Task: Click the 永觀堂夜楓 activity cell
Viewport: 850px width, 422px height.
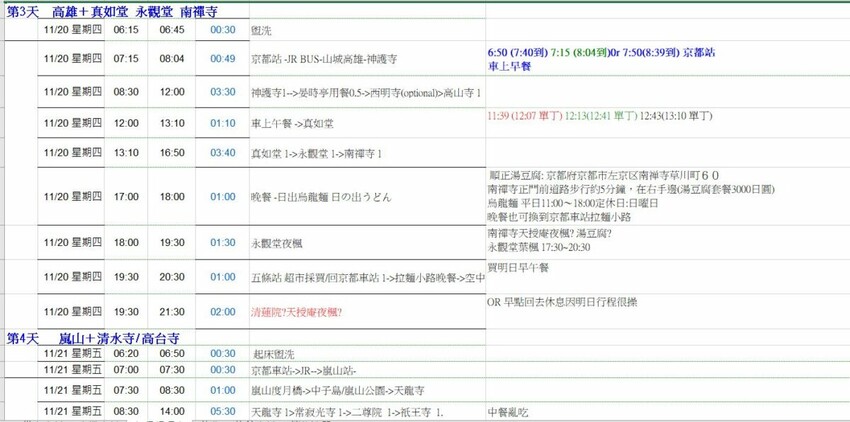Action: point(281,242)
